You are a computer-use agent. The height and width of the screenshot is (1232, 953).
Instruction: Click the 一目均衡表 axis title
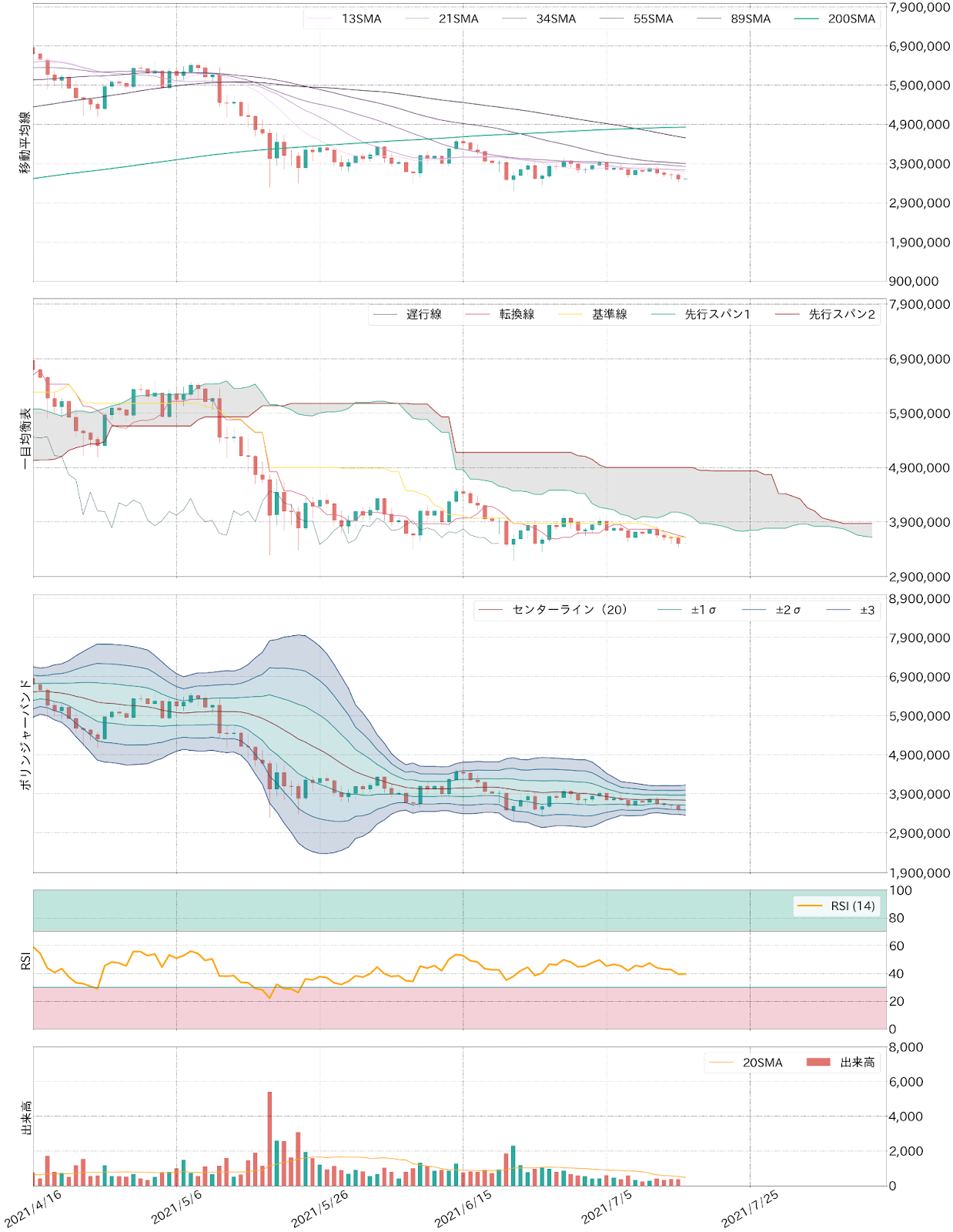25,439
